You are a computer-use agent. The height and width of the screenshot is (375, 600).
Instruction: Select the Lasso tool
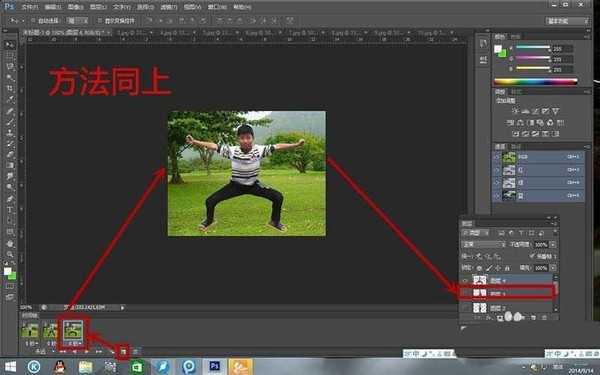pyautogui.click(x=10, y=67)
